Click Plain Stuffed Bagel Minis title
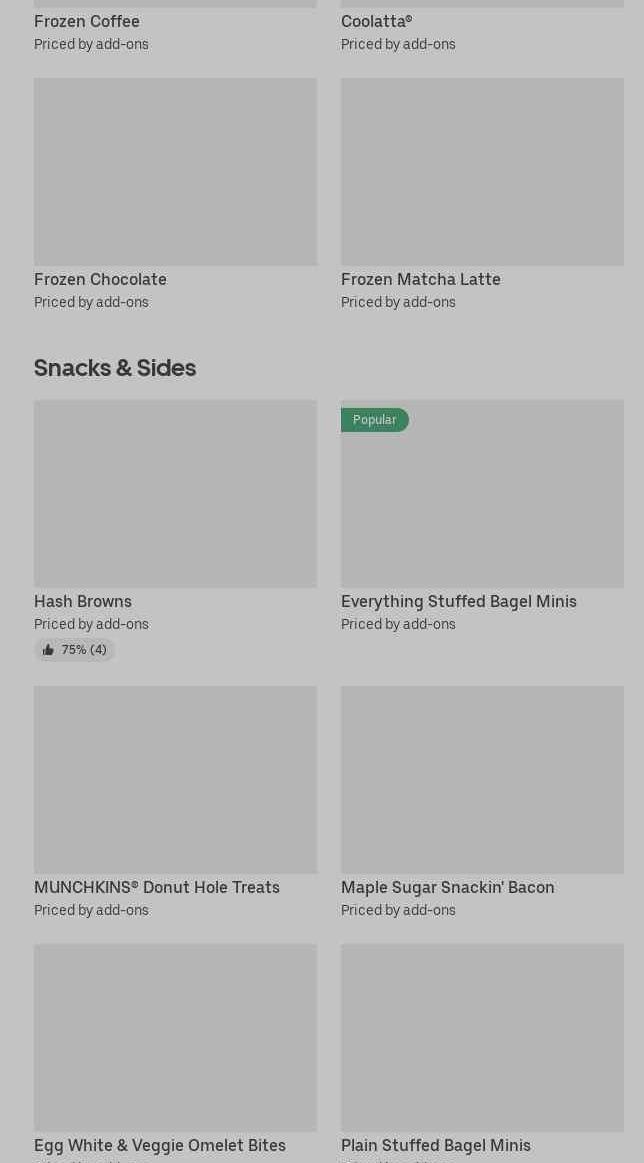Image resolution: width=644 pixels, height=1163 pixels. click(x=436, y=1145)
